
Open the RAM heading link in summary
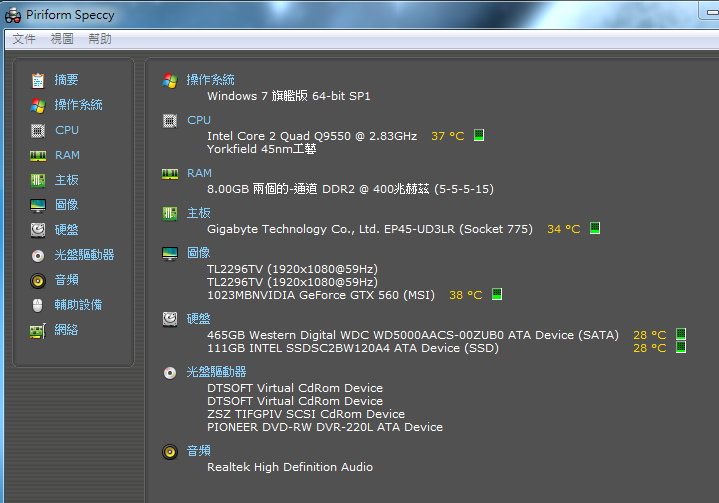click(199, 173)
